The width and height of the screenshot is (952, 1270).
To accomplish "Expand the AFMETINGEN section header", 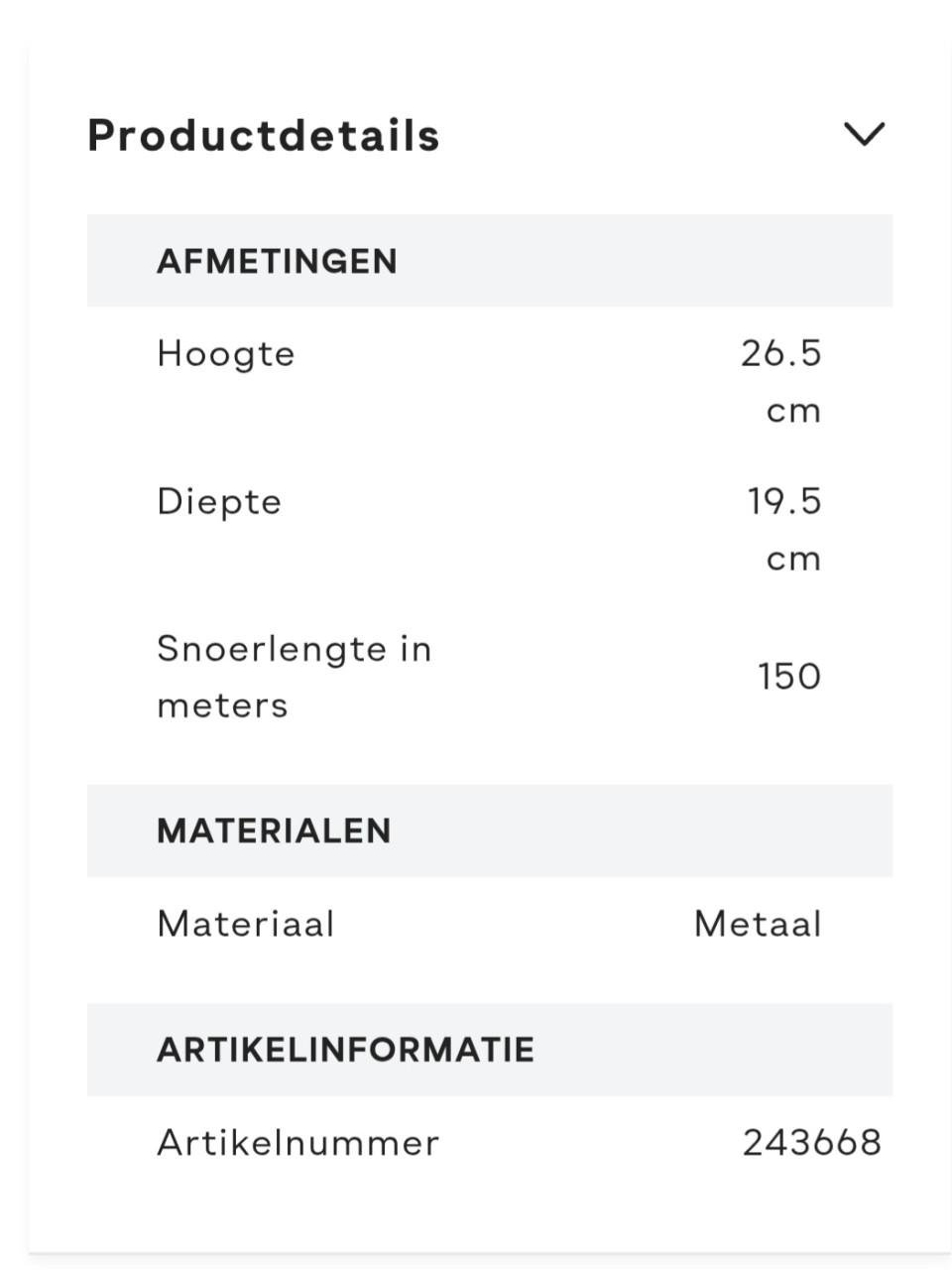I will click(x=278, y=260).
